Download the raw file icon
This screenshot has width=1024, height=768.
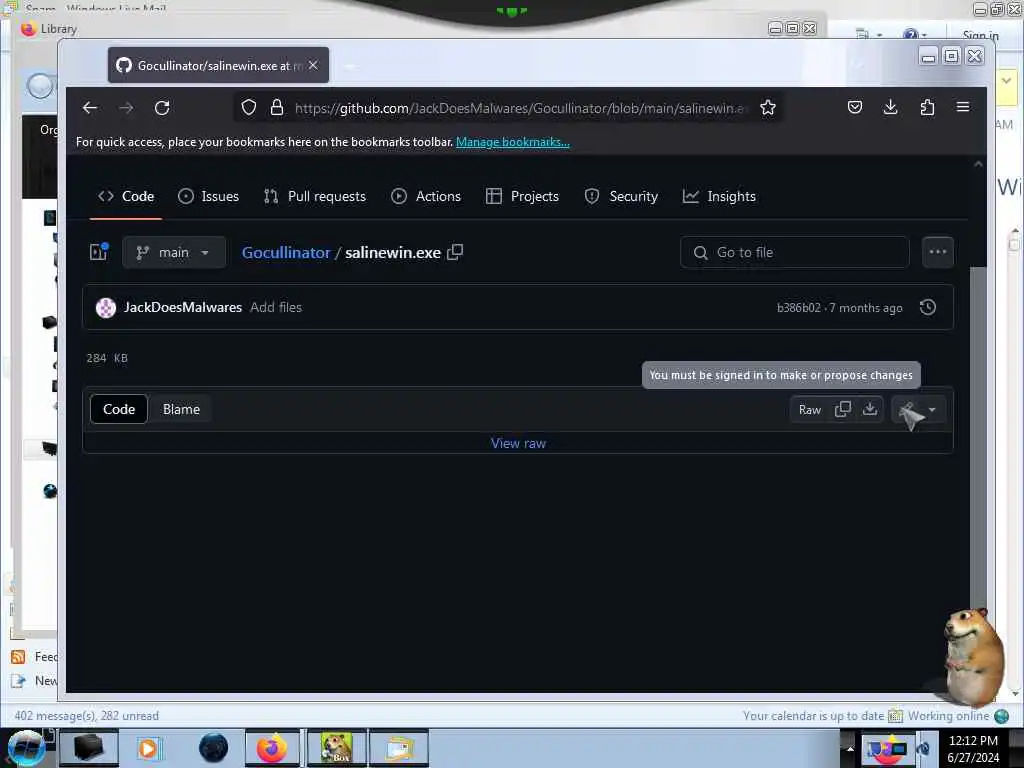coord(870,409)
